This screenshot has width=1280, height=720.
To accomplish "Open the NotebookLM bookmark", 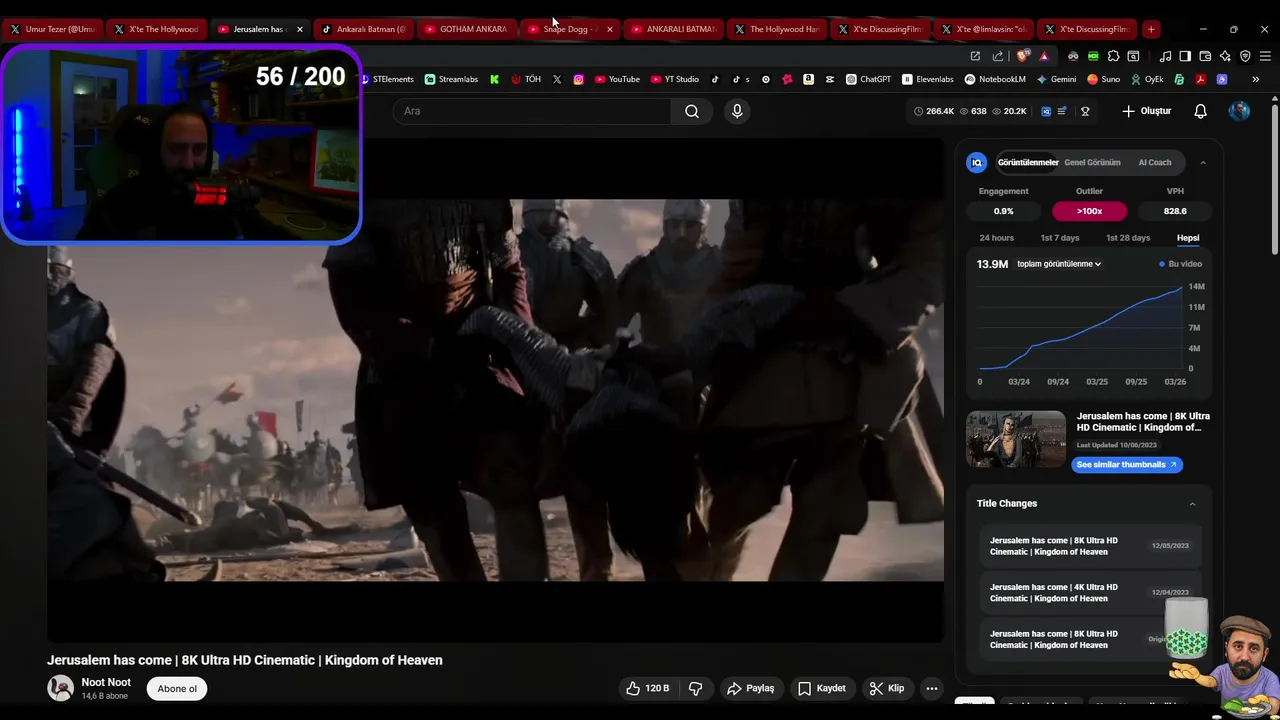I will tap(995, 79).
